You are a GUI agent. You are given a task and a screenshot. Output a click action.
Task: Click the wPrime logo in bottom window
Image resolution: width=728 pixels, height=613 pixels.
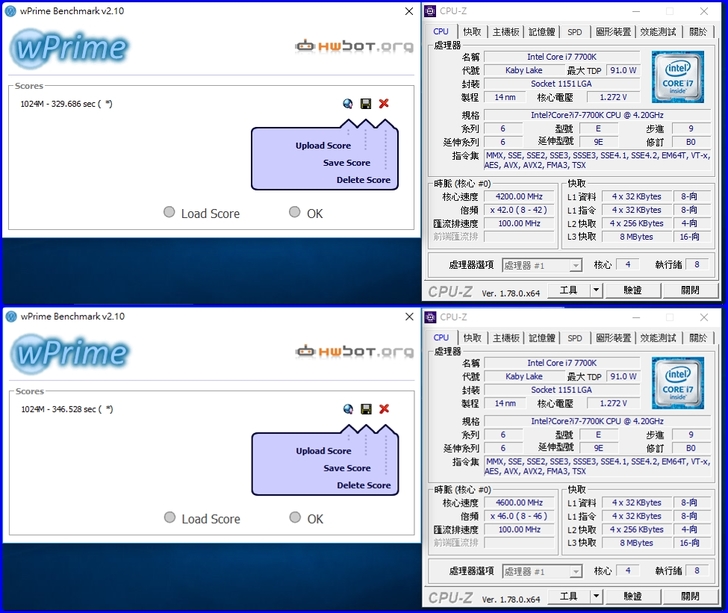coord(70,353)
